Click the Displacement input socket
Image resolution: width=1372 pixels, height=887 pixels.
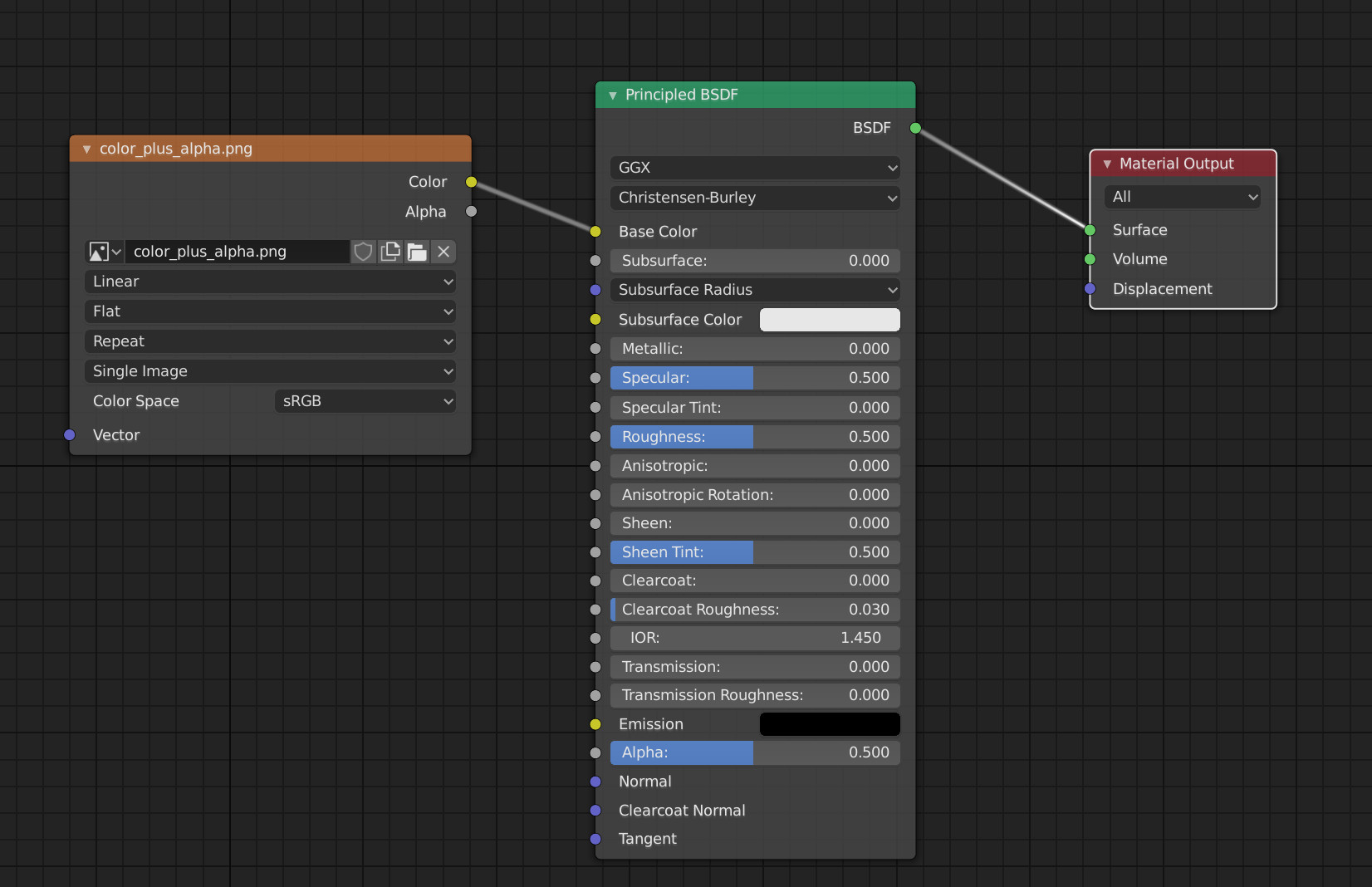[x=1090, y=289]
